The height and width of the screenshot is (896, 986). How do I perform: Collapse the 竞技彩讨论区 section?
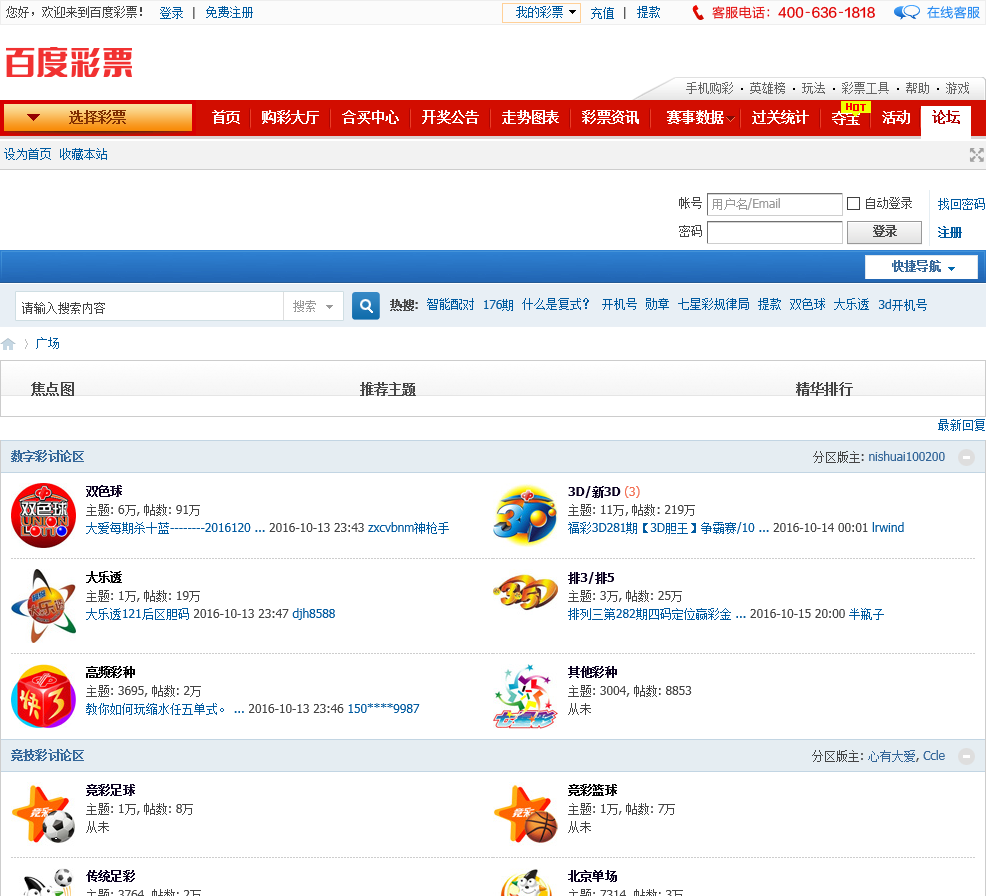click(966, 756)
